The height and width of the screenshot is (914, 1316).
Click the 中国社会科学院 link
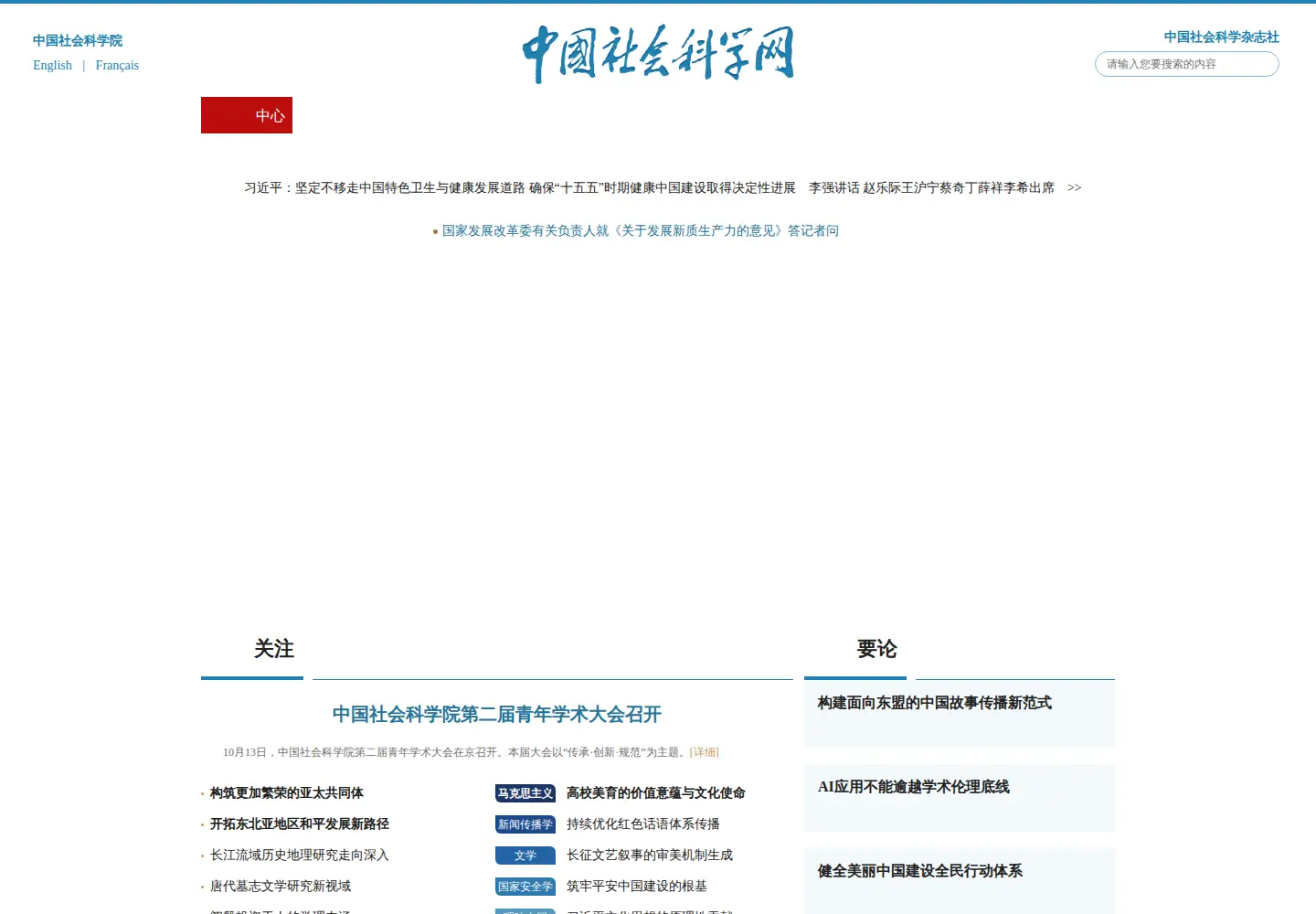[x=78, y=40]
